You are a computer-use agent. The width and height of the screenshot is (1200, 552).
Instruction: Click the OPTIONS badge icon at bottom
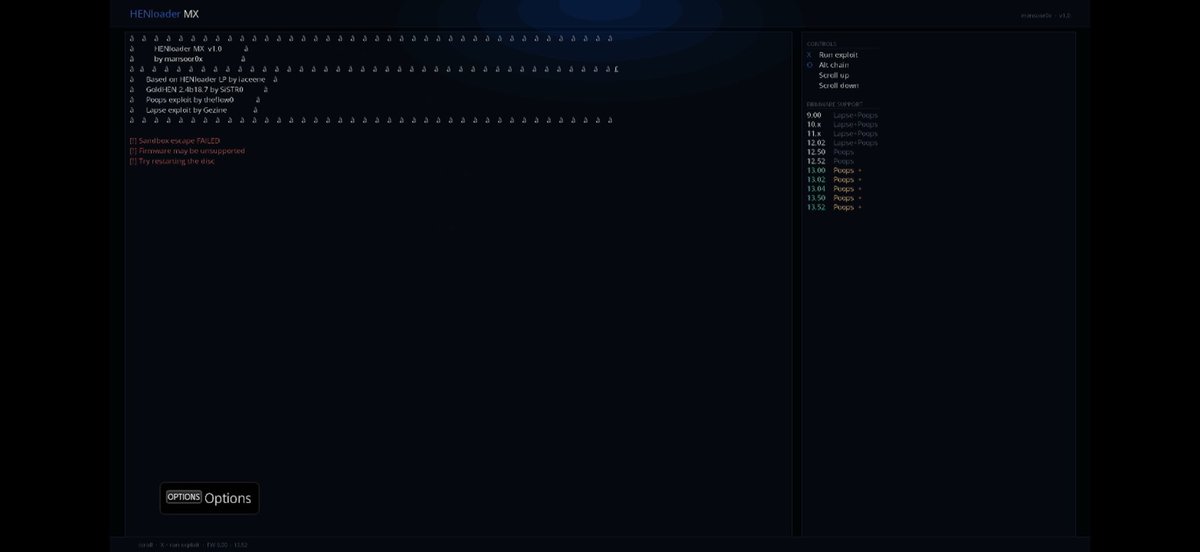(x=184, y=497)
